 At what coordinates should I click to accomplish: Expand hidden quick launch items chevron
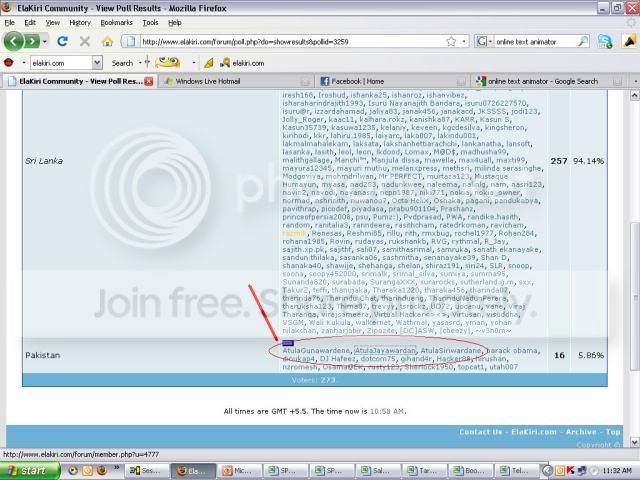click(x=117, y=468)
